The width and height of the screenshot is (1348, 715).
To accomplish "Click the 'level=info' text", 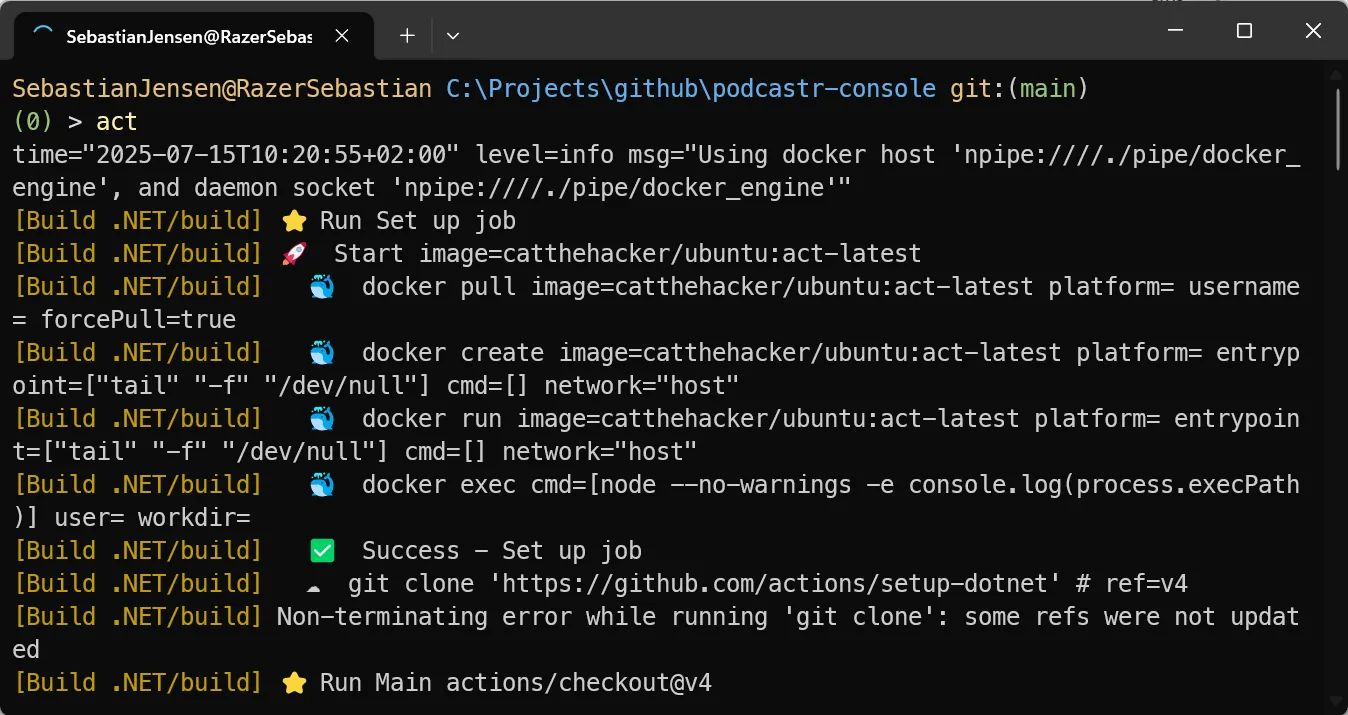I will (545, 155).
